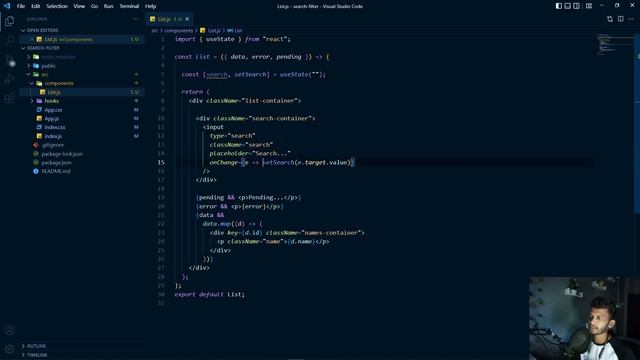640x360 pixels.
Task: Open the Explorer view in activity bar
Action: click(x=9, y=21)
